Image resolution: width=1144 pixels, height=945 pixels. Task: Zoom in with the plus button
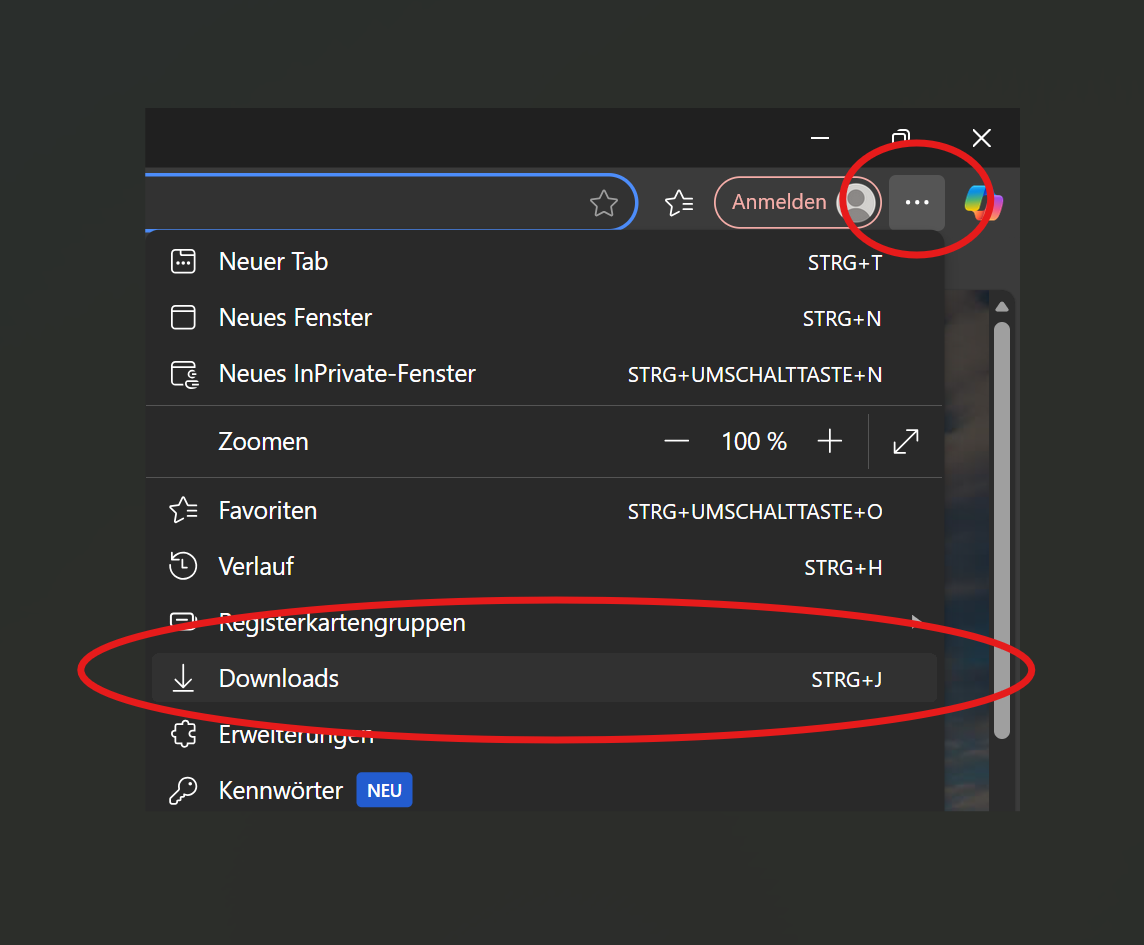pyautogui.click(x=830, y=441)
